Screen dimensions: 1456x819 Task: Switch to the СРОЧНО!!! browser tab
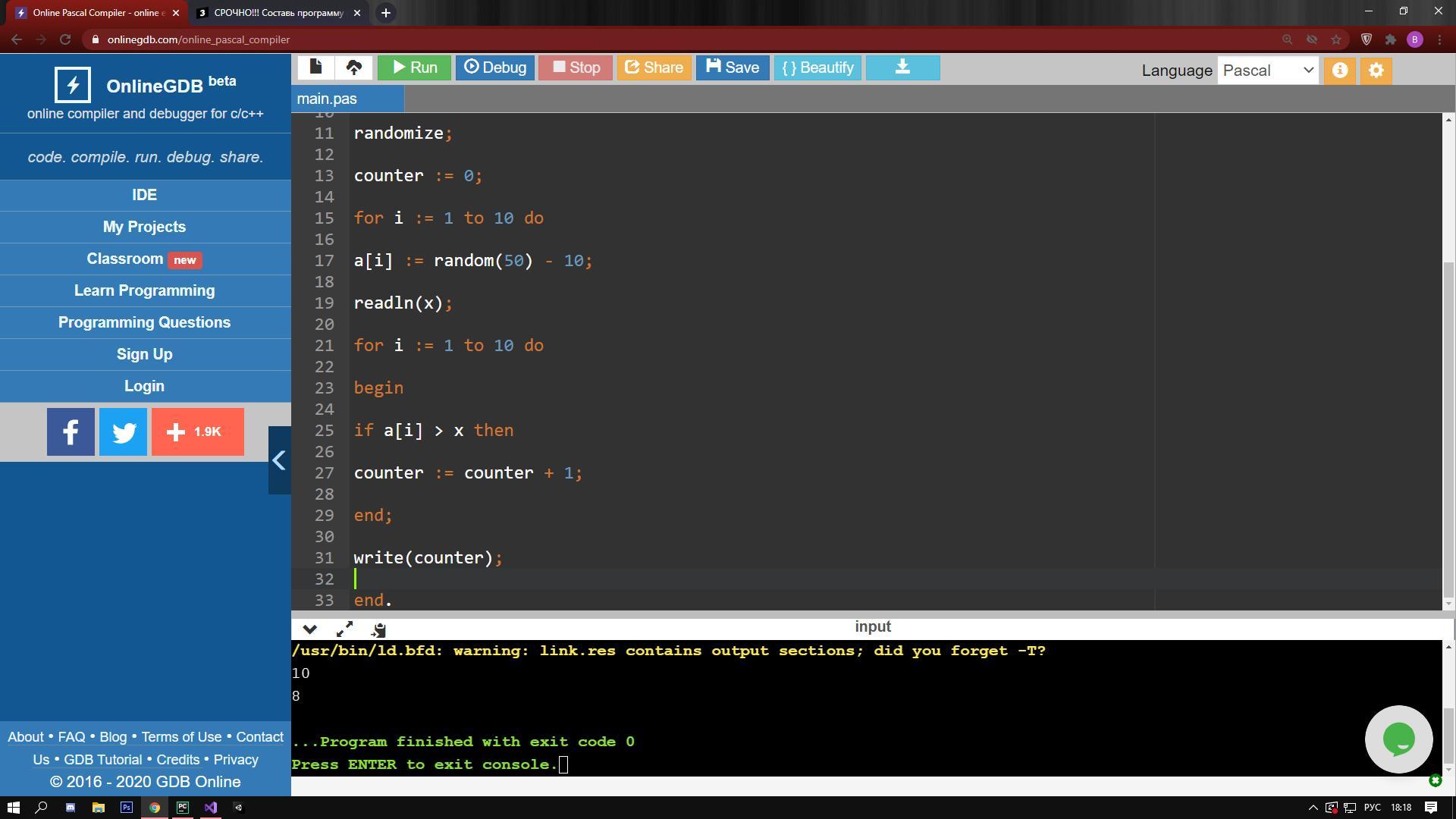(278, 13)
